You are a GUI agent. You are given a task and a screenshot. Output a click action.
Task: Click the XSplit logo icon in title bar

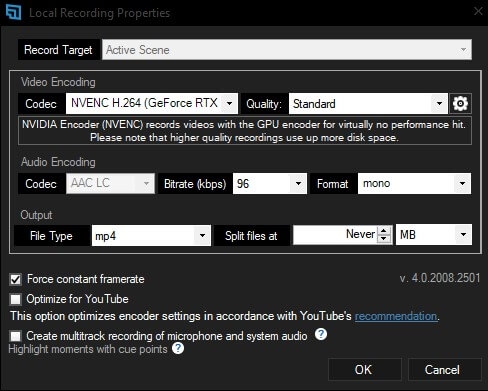13,12
